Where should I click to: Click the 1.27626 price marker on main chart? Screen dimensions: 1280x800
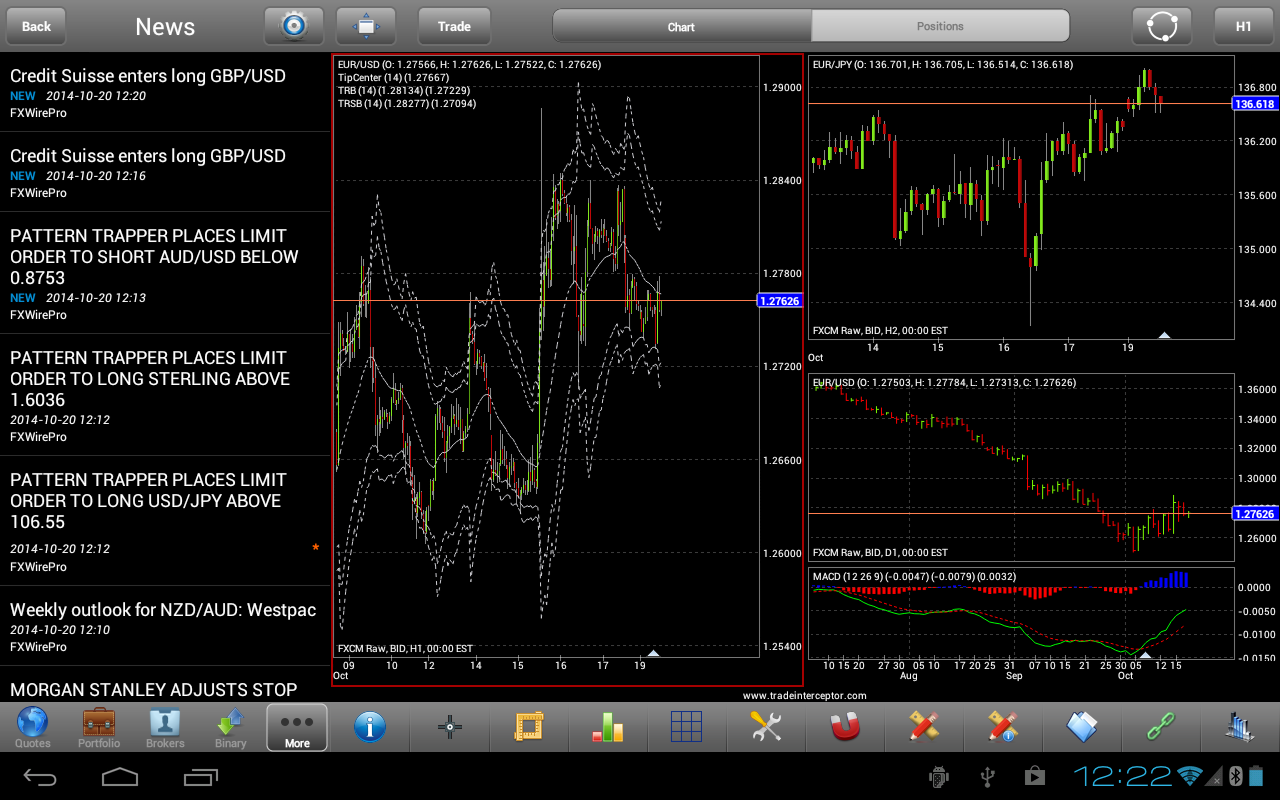coord(780,301)
